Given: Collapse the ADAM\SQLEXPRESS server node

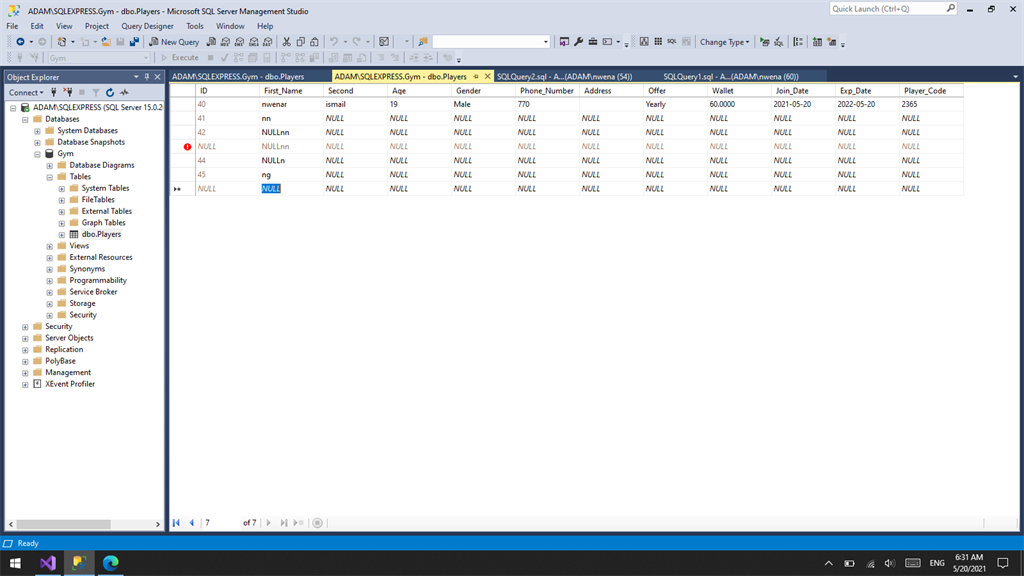Looking at the screenshot, I should (13, 108).
